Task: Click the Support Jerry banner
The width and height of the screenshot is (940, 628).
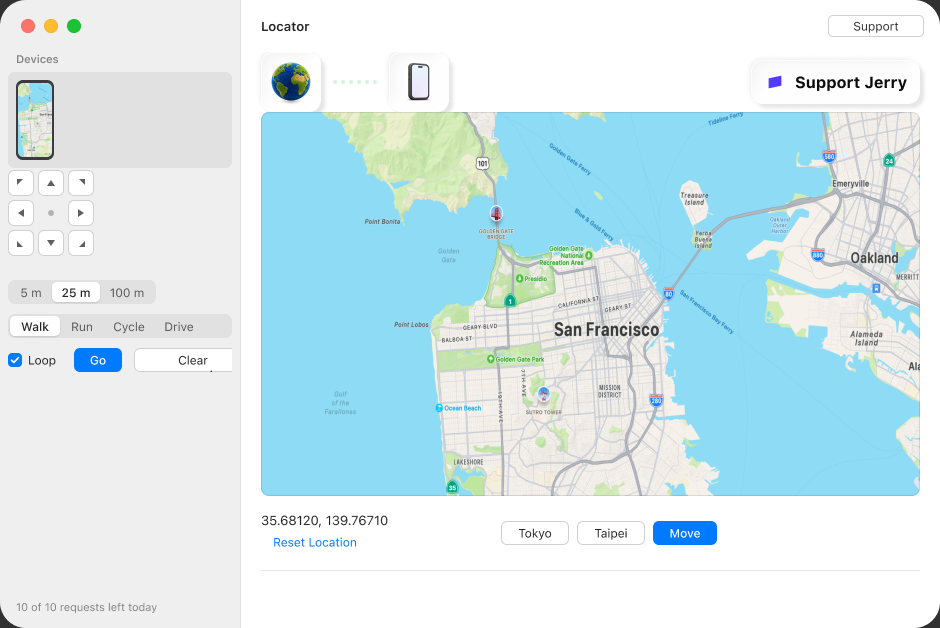Action: tap(835, 82)
